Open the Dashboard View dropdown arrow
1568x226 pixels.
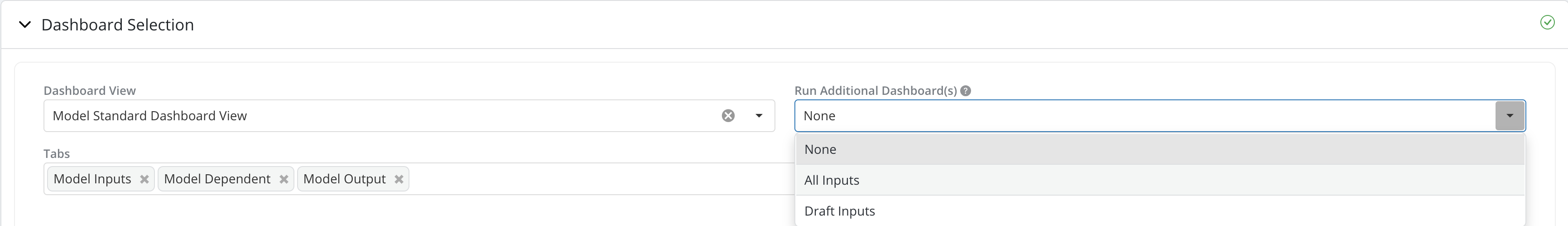tap(759, 116)
